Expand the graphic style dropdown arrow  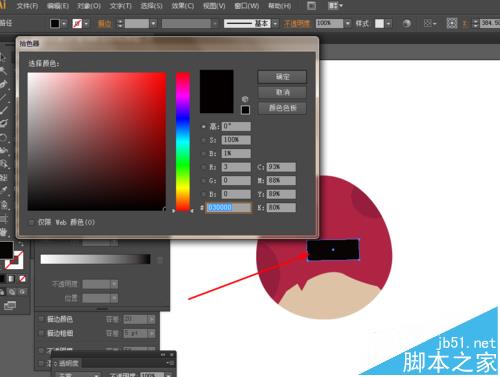point(388,23)
